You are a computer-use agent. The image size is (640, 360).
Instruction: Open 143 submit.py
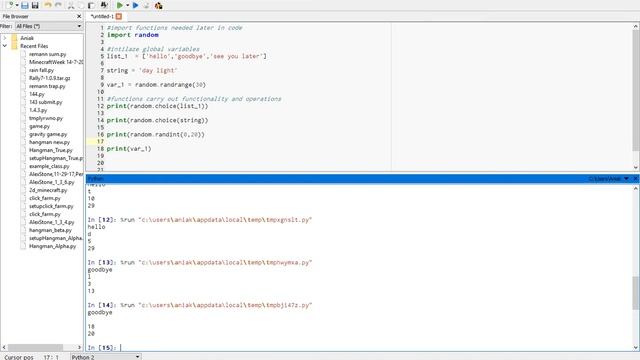point(46,102)
